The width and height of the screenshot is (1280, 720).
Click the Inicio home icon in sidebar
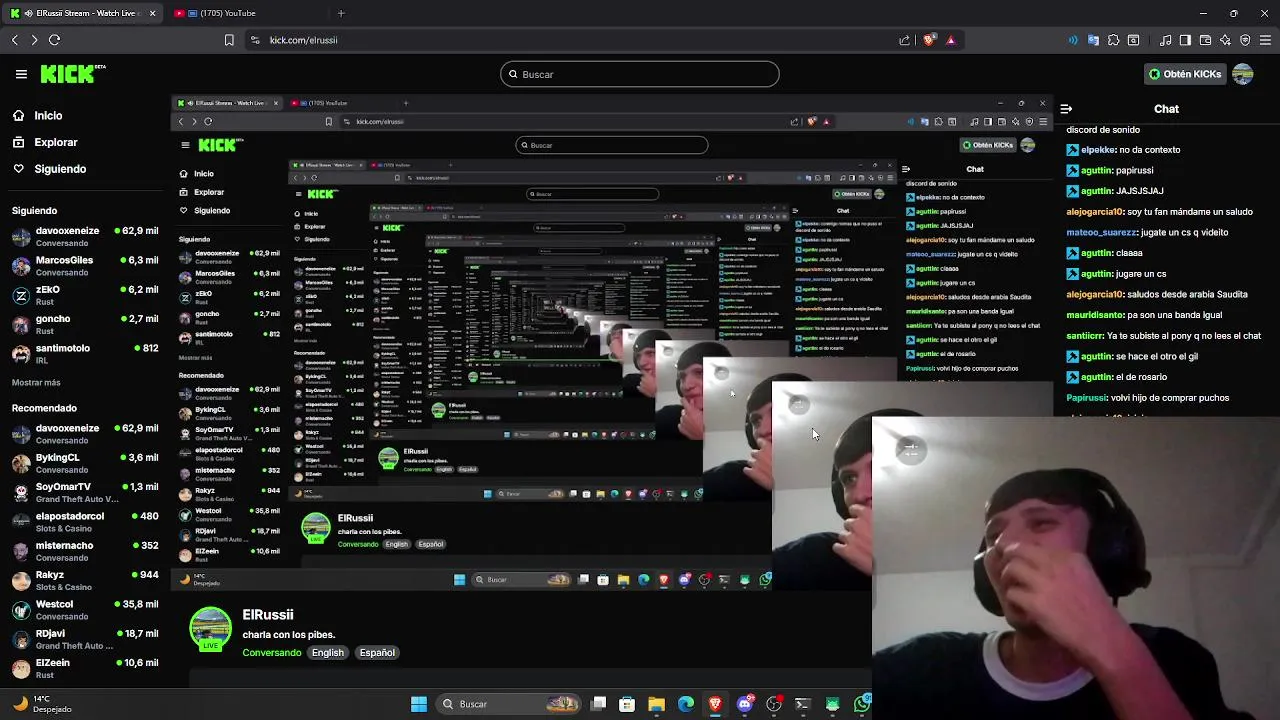[19, 115]
